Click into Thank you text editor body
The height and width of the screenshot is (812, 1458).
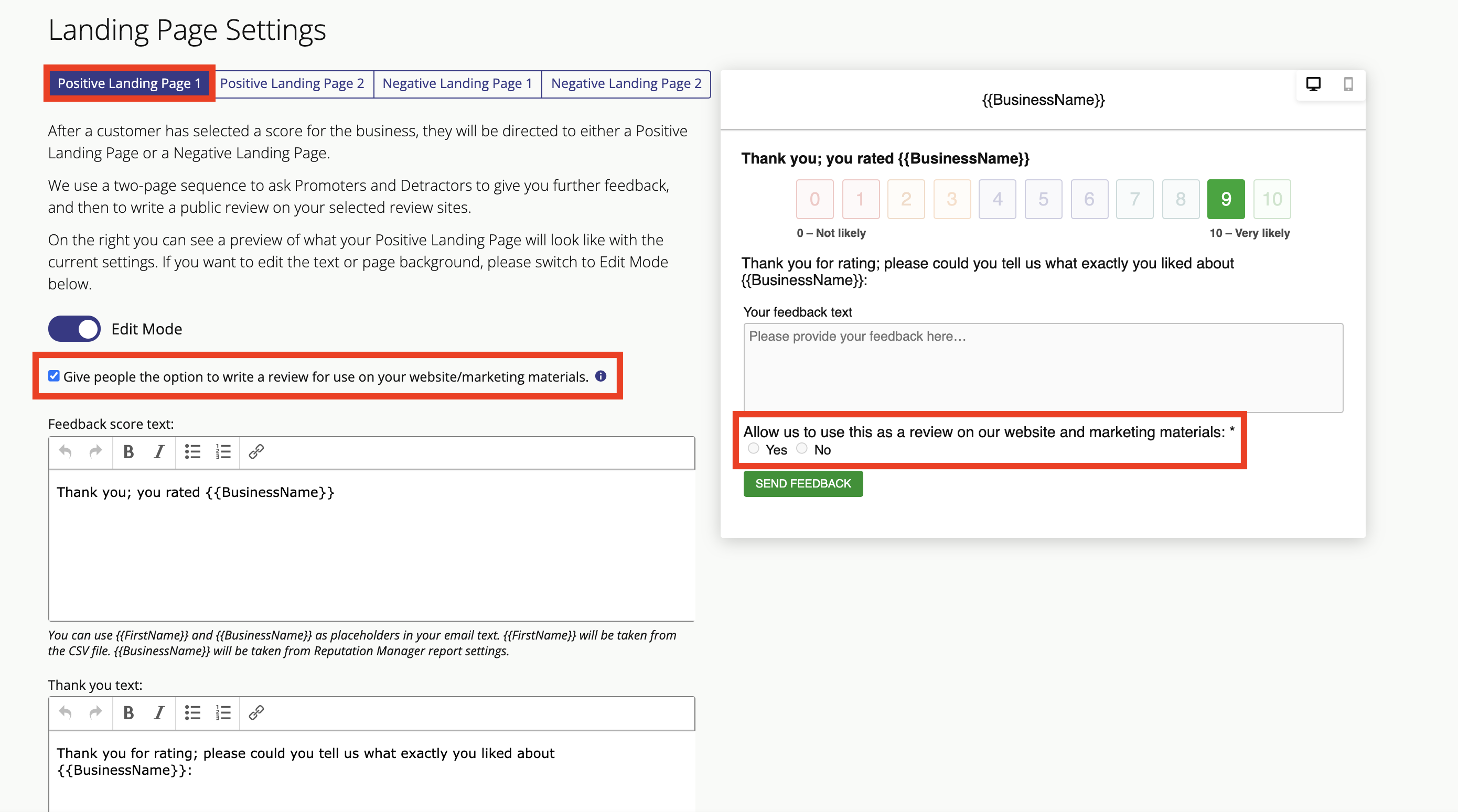[372, 771]
